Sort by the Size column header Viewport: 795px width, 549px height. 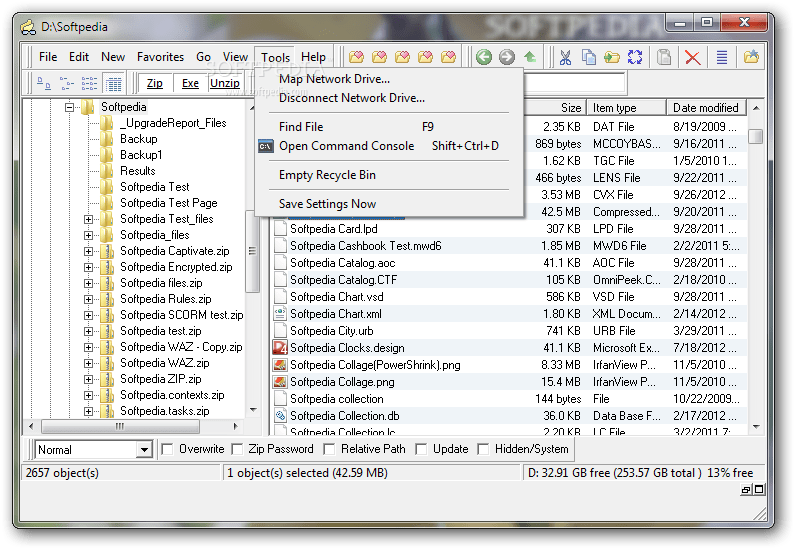[x=555, y=107]
